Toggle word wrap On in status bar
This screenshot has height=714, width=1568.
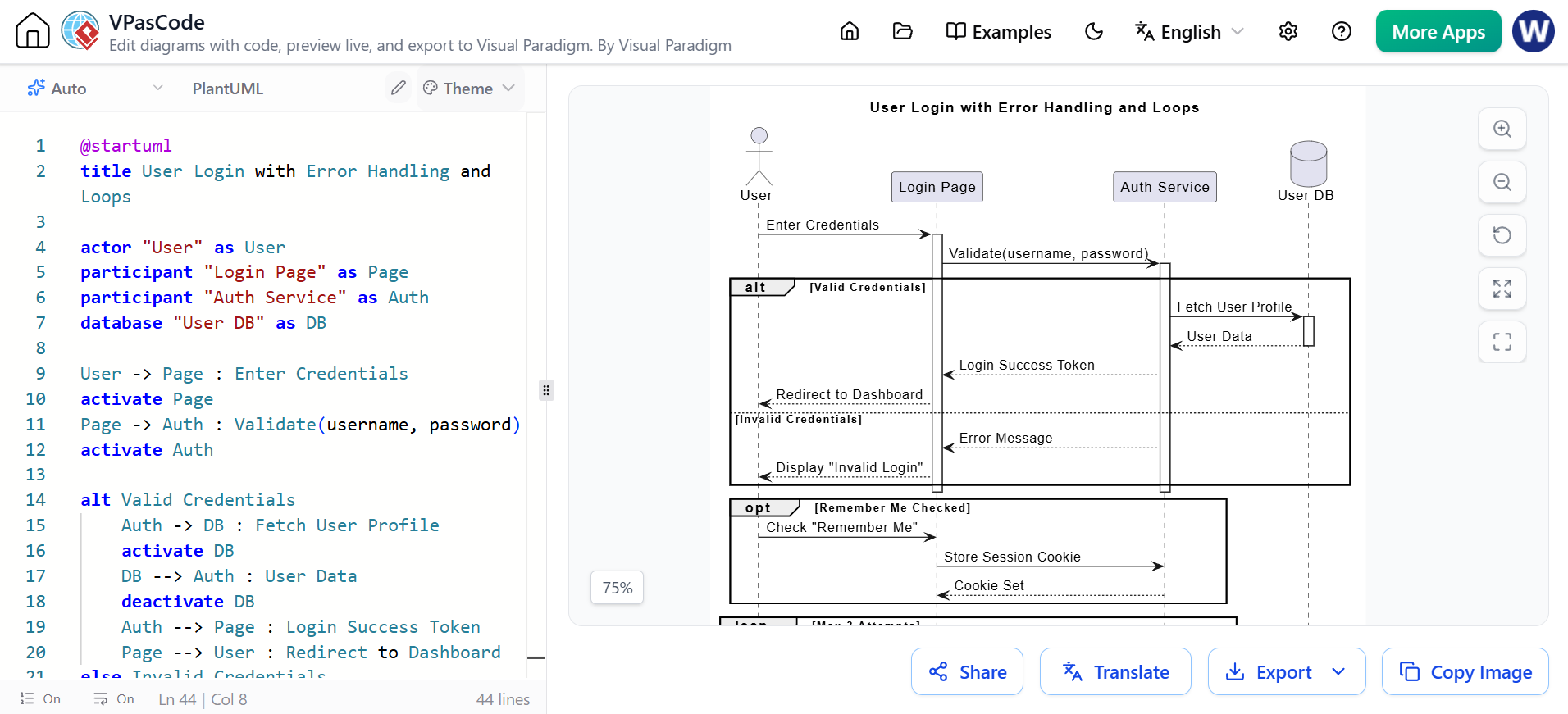click(x=113, y=699)
